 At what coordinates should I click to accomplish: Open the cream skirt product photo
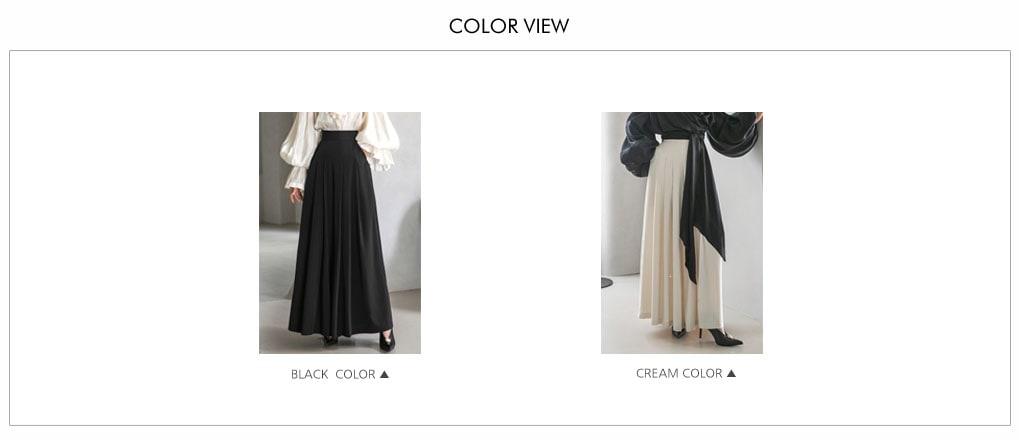pyautogui.click(x=682, y=233)
